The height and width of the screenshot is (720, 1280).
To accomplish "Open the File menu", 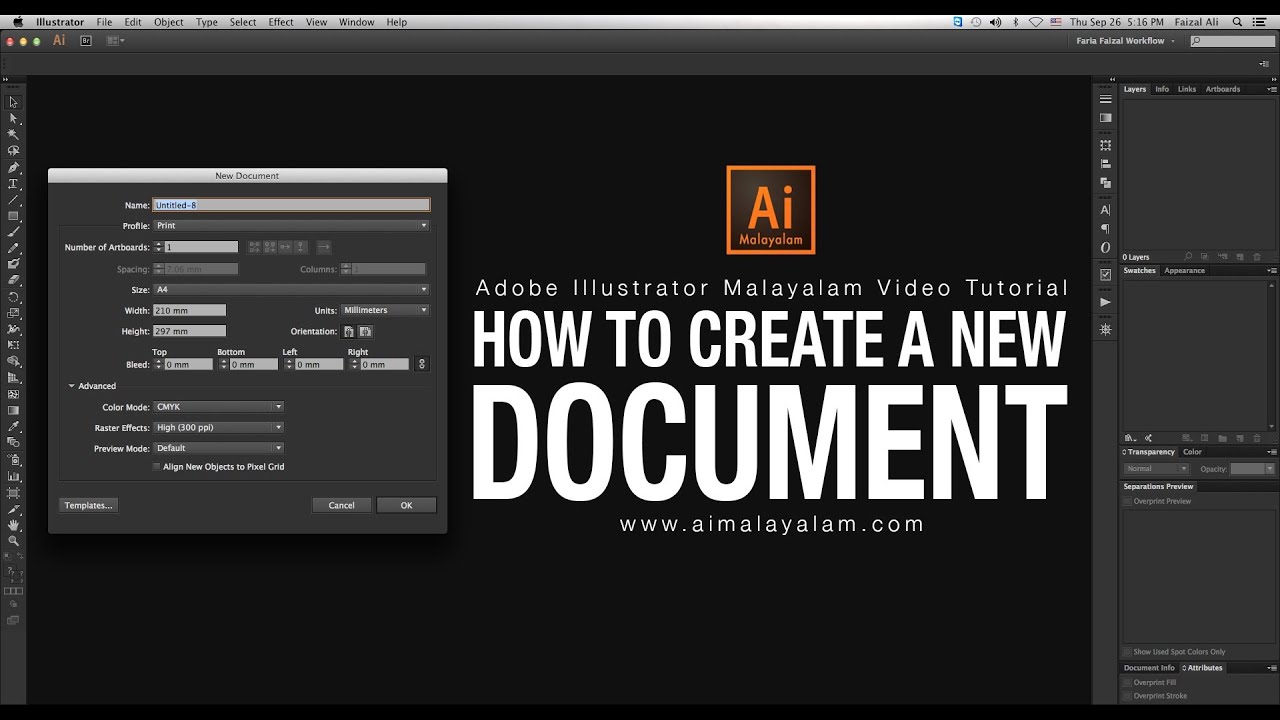I will [x=104, y=22].
